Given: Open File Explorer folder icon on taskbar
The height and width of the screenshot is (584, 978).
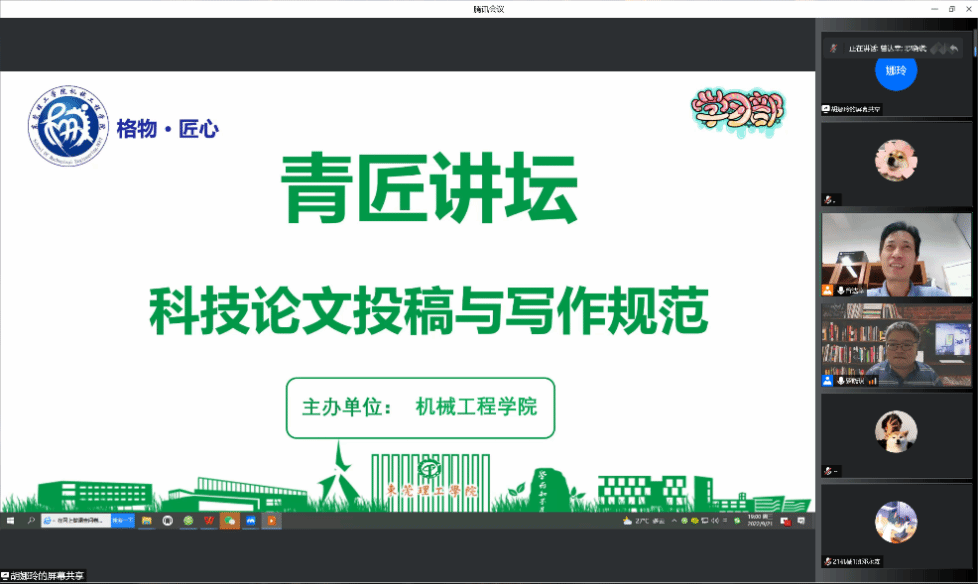Looking at the screenshot, I should (146, 521).
